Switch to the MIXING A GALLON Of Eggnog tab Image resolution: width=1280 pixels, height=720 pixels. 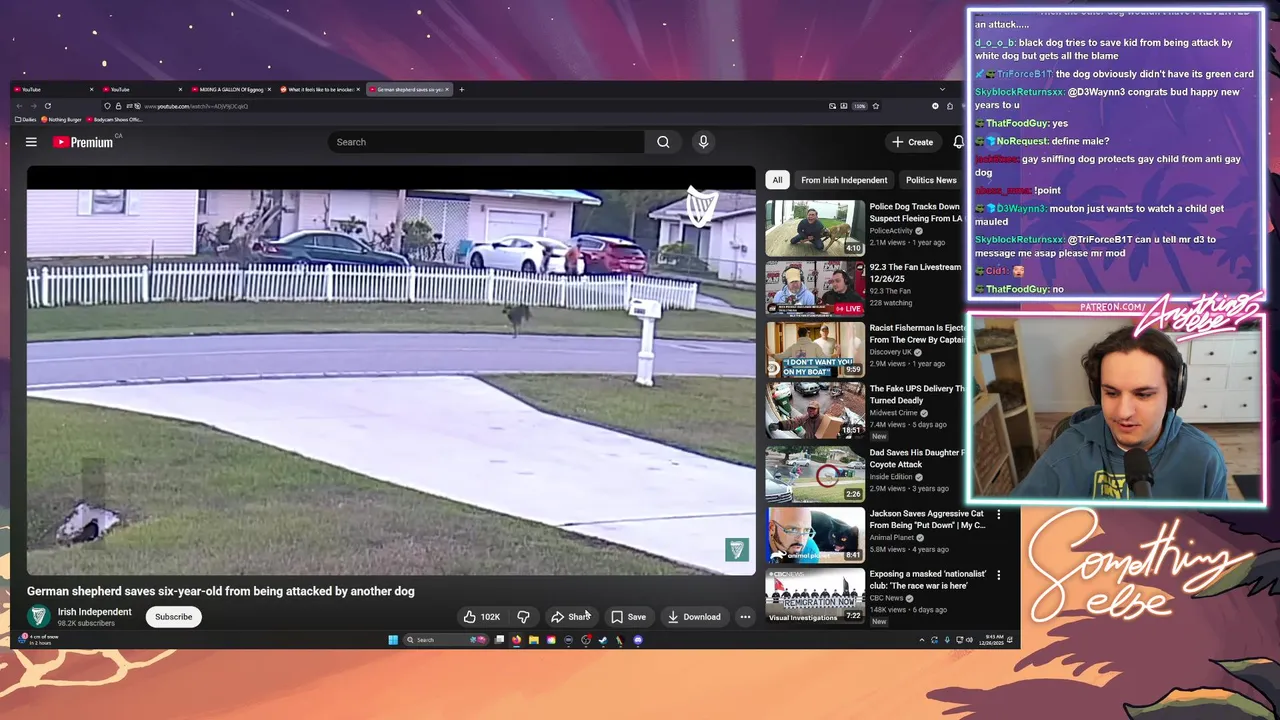point(231,90)
